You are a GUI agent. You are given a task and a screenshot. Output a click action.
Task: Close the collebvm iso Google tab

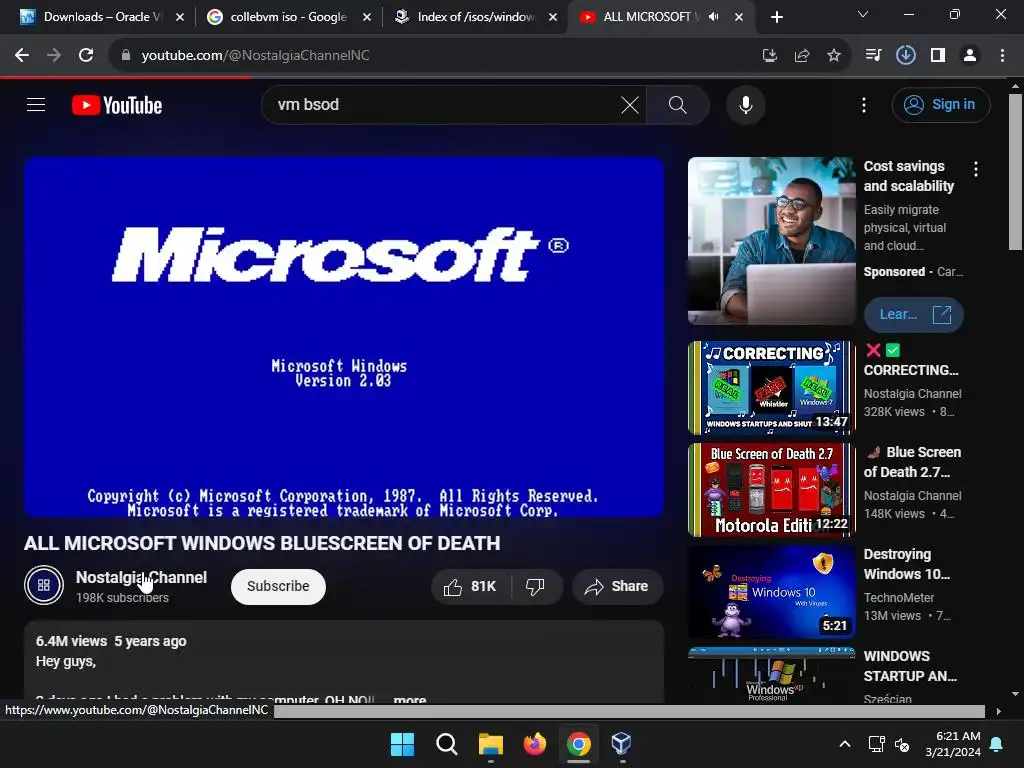[367, 17]
